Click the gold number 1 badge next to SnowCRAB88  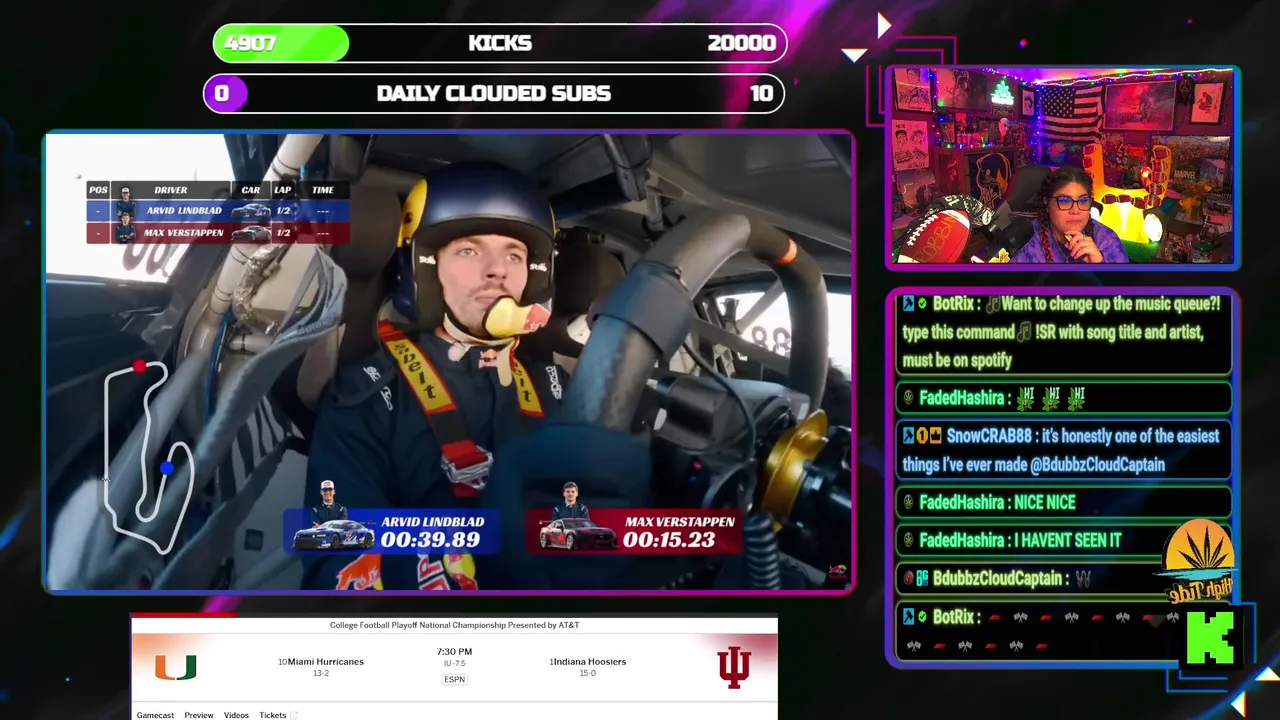click(x=922, y=436)
